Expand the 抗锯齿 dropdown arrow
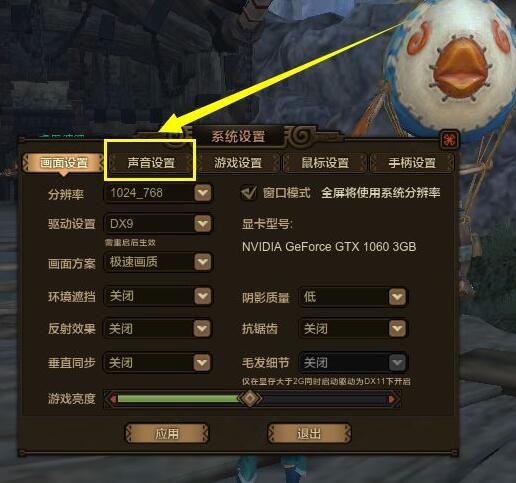This screenshot has height=483, width=516. coord(397,329)
